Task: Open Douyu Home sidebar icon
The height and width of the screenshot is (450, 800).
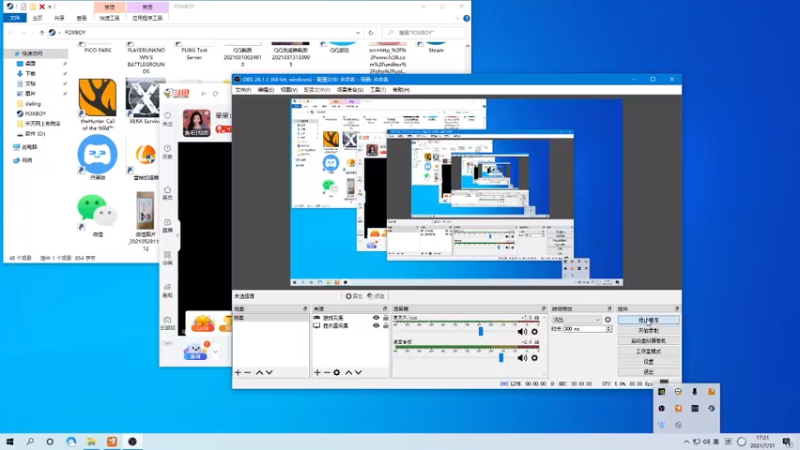Action: coord(167,193)
